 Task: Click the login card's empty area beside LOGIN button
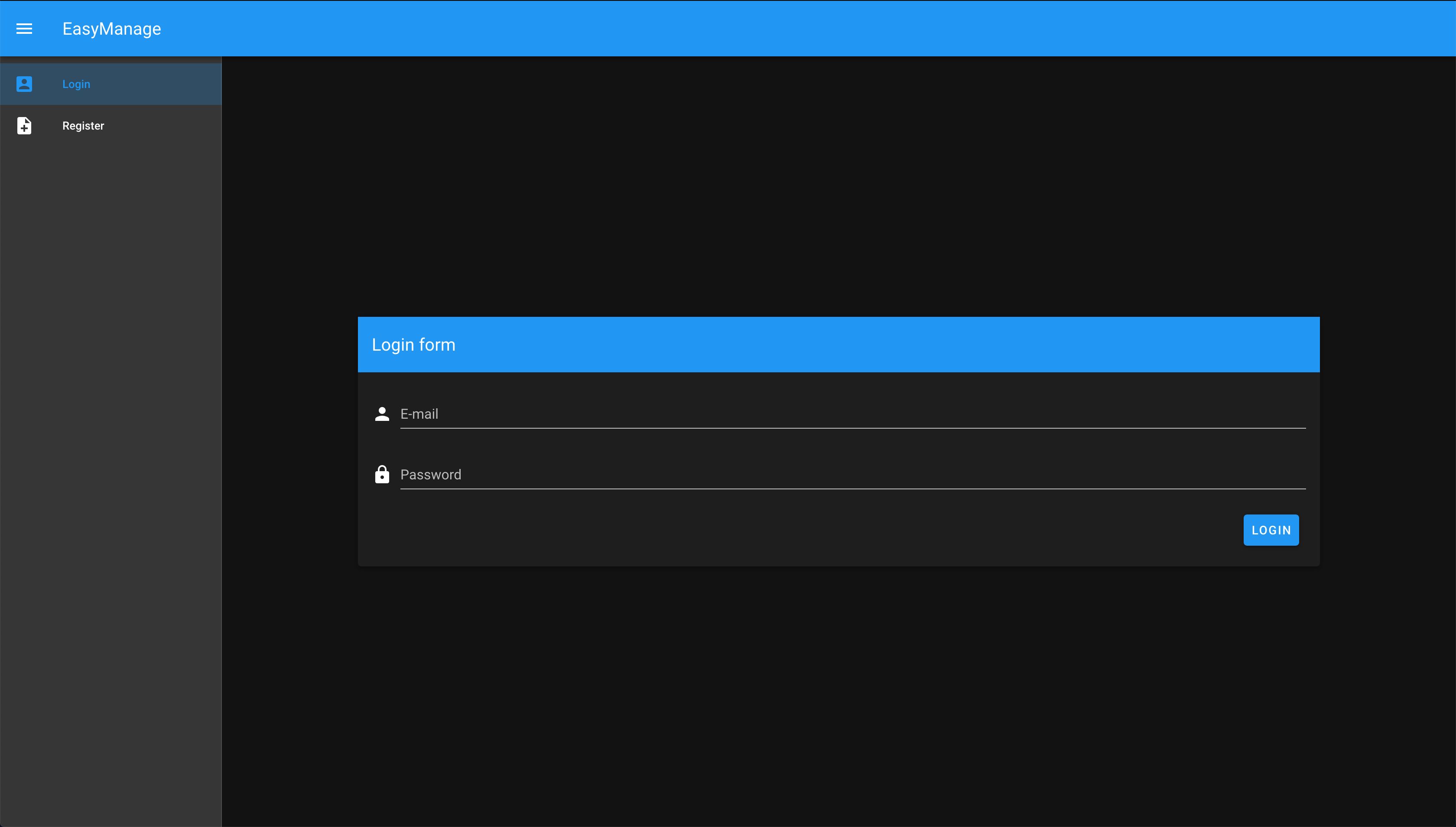[x=795, y=530]
